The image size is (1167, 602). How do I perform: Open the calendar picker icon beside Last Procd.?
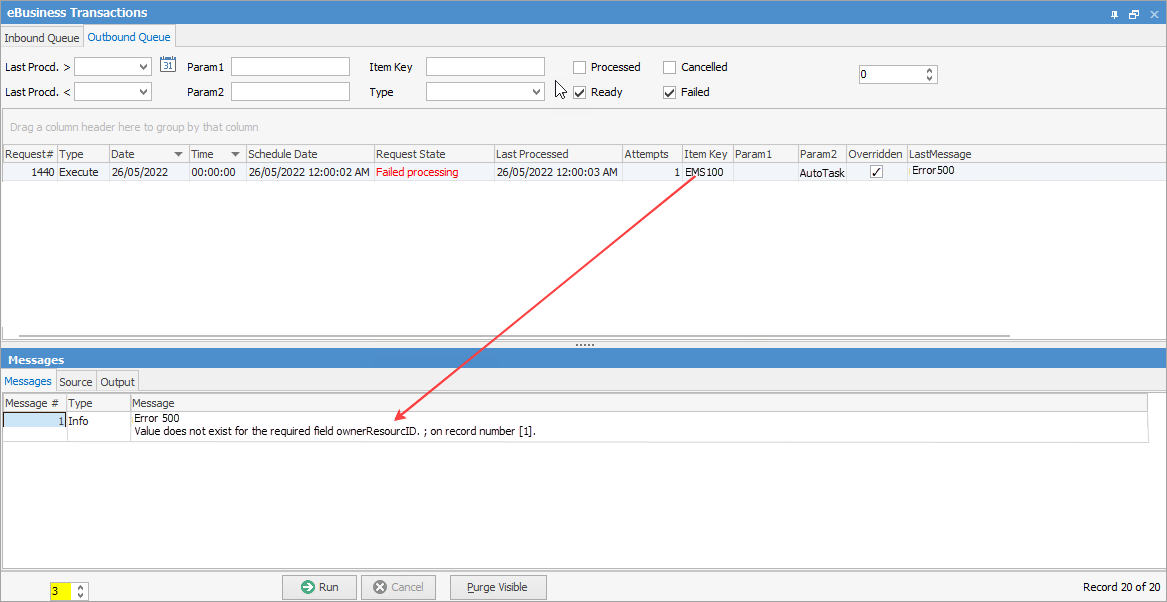(x=167, y=65)
